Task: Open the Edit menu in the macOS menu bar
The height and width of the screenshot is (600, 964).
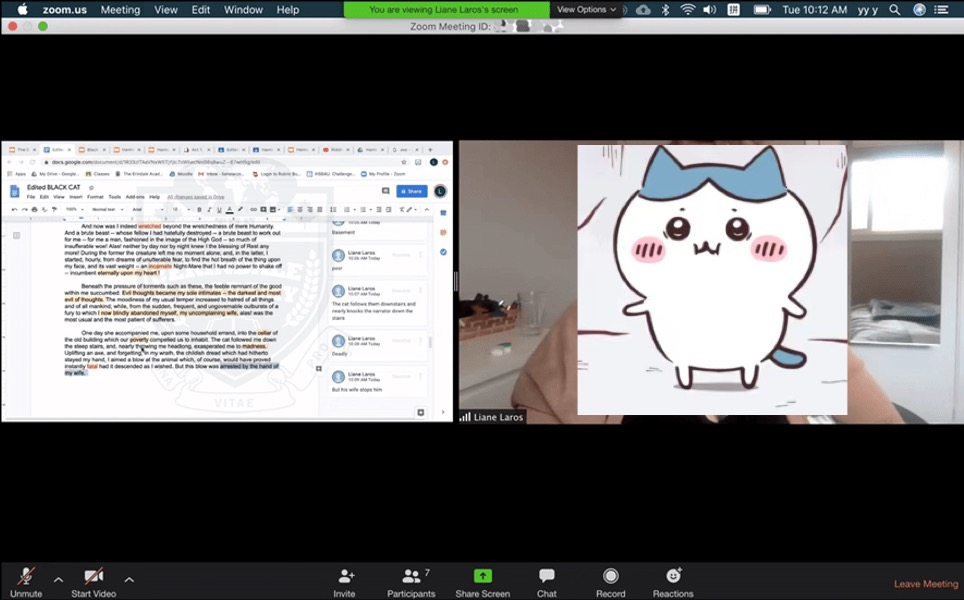Action: pyautogui.click(x=200, y=10)
